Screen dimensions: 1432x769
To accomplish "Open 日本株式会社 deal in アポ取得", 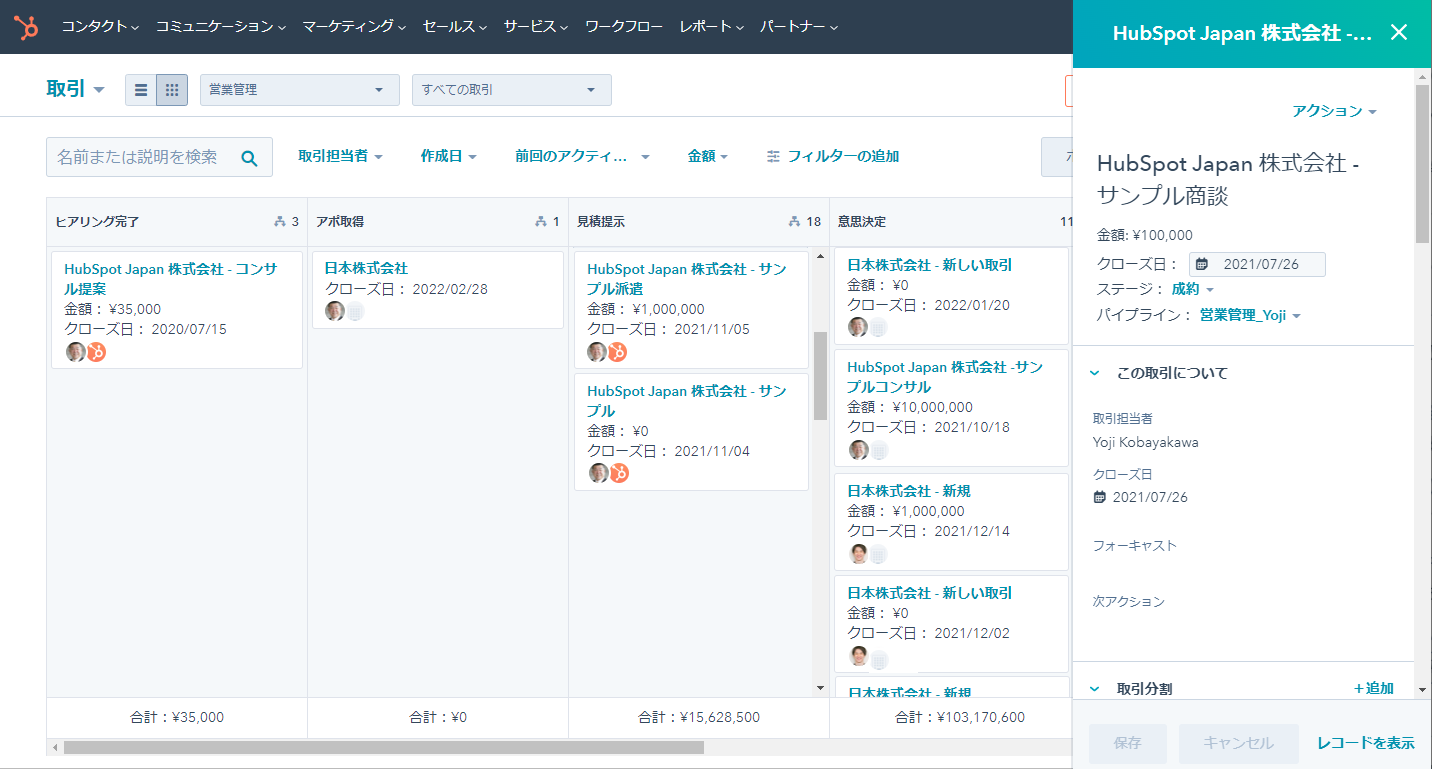I will (x=366, y=268).
